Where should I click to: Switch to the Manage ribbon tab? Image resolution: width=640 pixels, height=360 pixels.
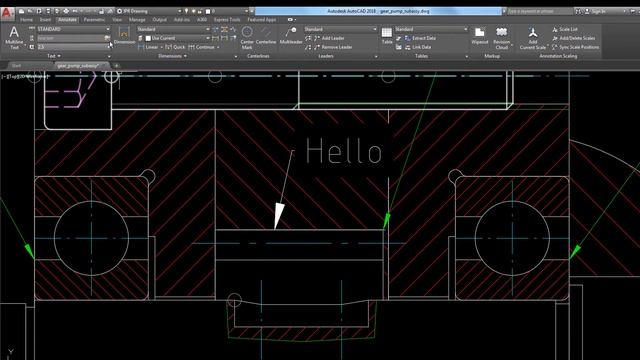tap(137, 20)
